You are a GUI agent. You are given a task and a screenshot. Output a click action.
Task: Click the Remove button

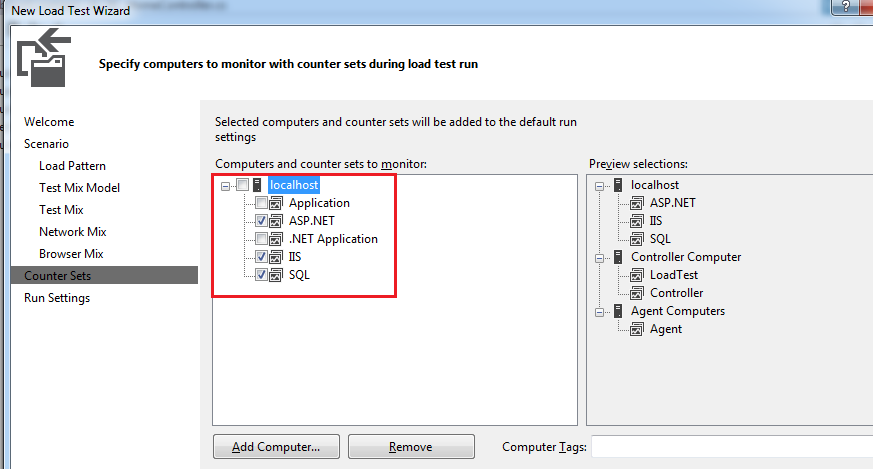pos(411,447)
